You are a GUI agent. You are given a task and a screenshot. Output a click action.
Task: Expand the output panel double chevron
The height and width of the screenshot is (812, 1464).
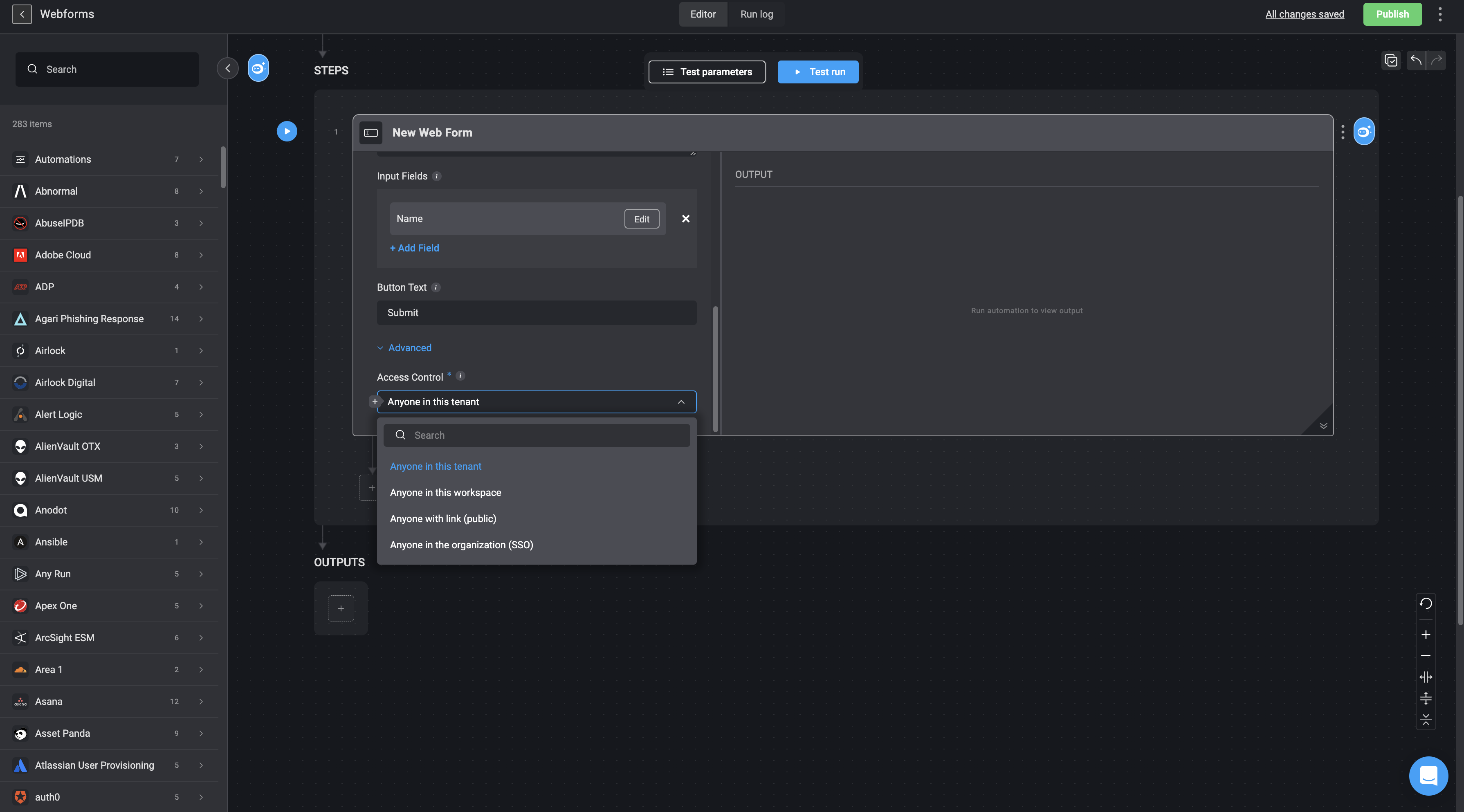coord(1324,426)
